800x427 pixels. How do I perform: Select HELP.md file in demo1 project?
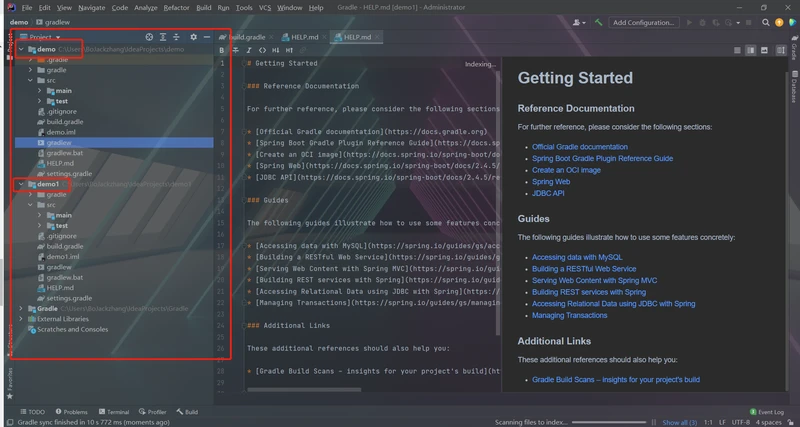pyautogui.click(x=60, y=287)
